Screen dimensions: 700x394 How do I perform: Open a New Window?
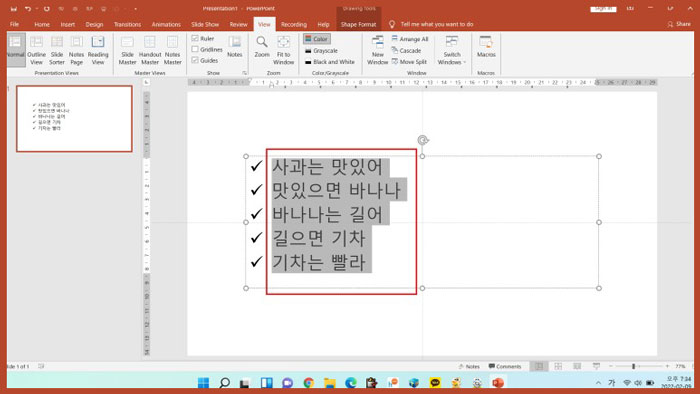point(377,50)
